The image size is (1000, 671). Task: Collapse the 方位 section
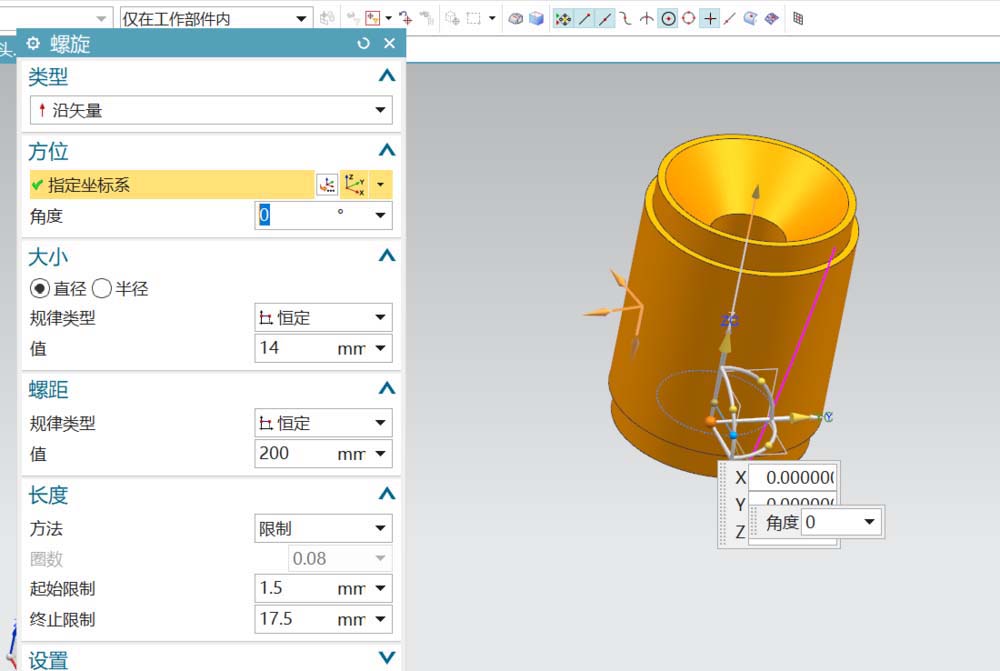[x=386, y=151]
